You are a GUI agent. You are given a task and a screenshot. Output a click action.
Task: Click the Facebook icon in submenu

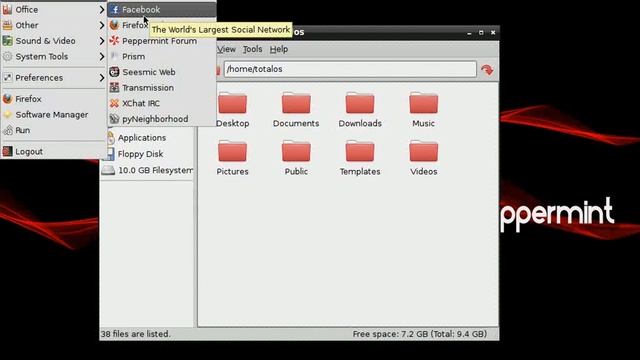click(x=115, y=9)
